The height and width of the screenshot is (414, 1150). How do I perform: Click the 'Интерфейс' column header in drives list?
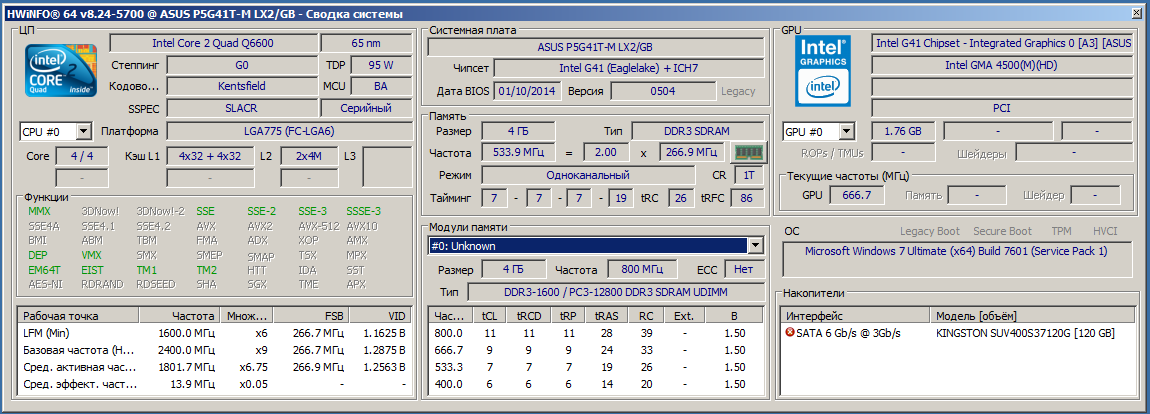(815, 315)
